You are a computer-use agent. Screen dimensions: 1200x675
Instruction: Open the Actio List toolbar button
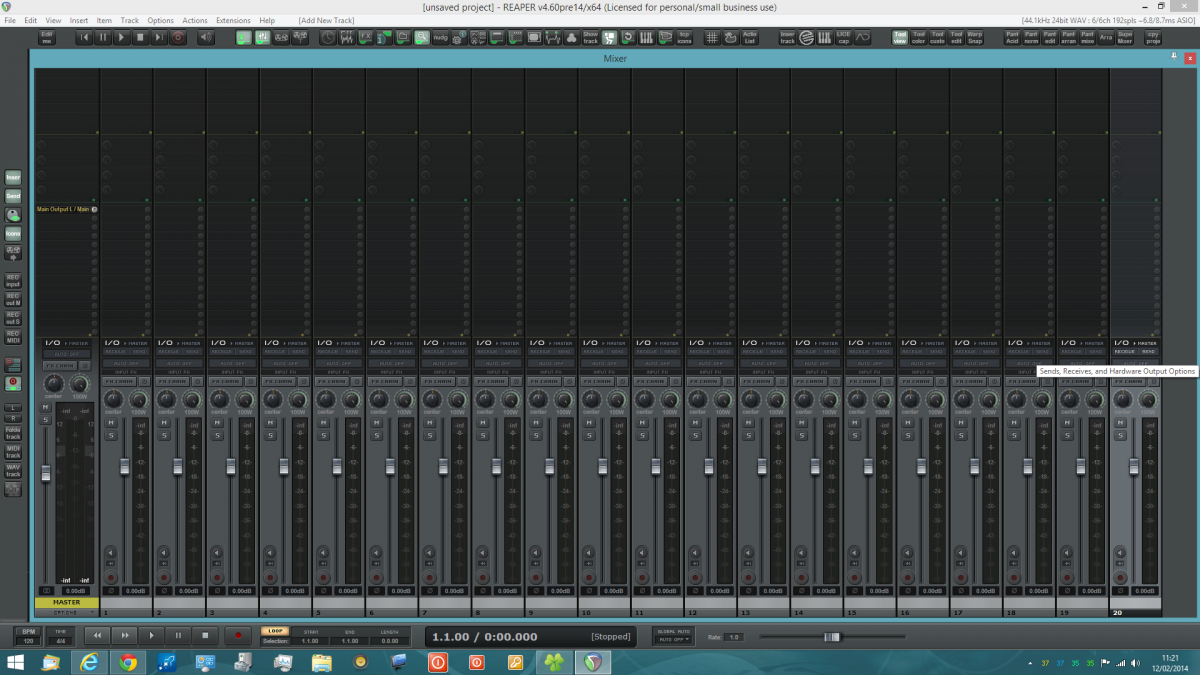coord(749,37)
